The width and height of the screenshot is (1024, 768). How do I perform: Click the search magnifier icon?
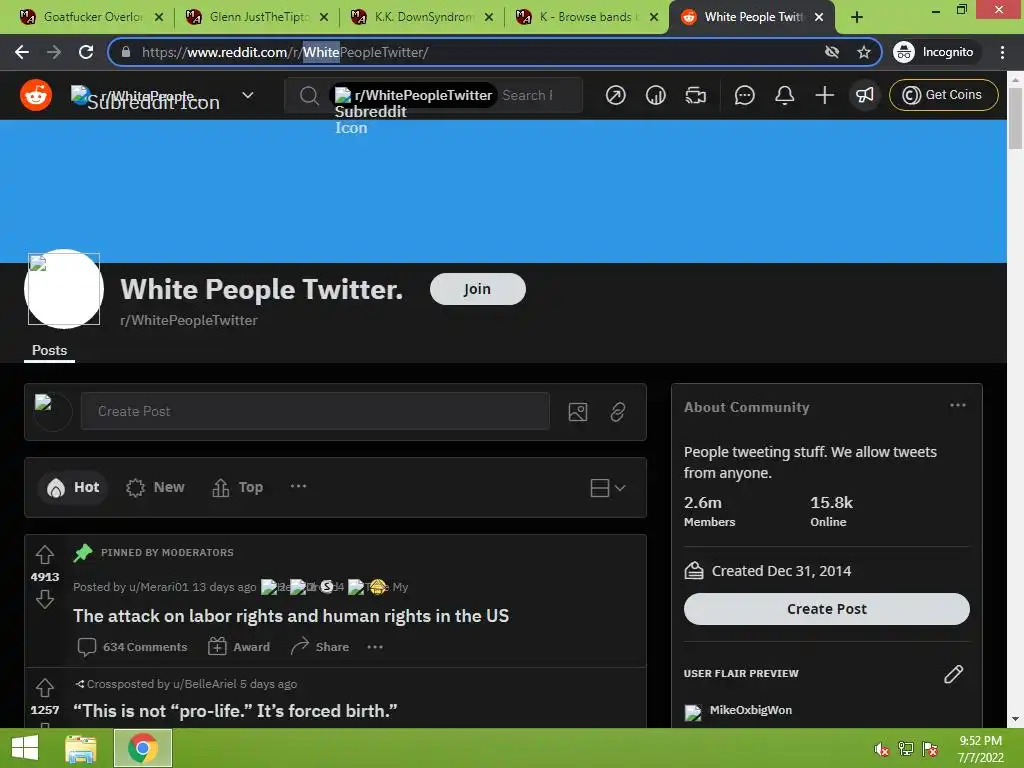click(309, 96)
